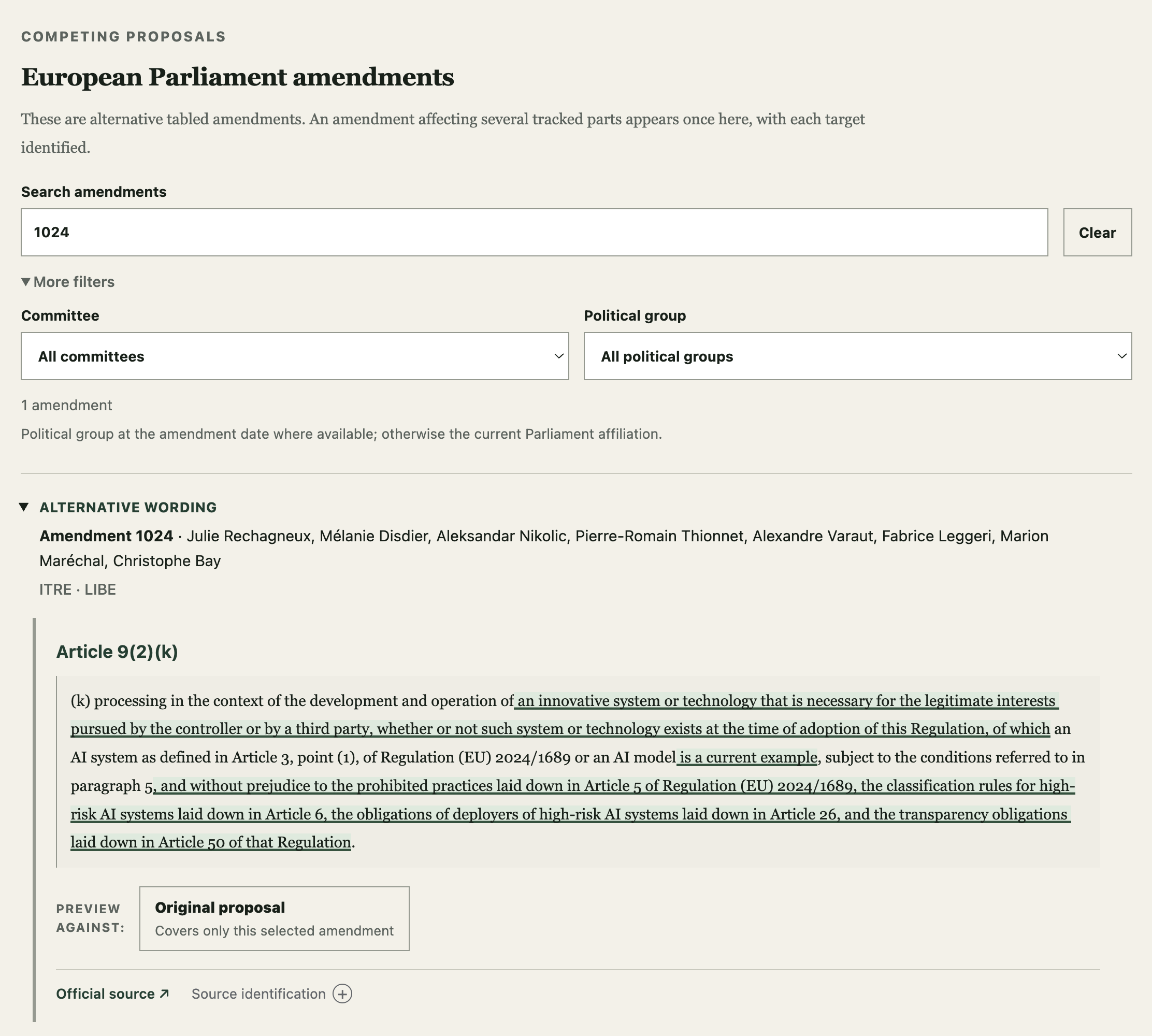Expand Source identification with the plus icon
Image resolution: width=1152 pixels, height=1036 pixels.
pos(342,994)
